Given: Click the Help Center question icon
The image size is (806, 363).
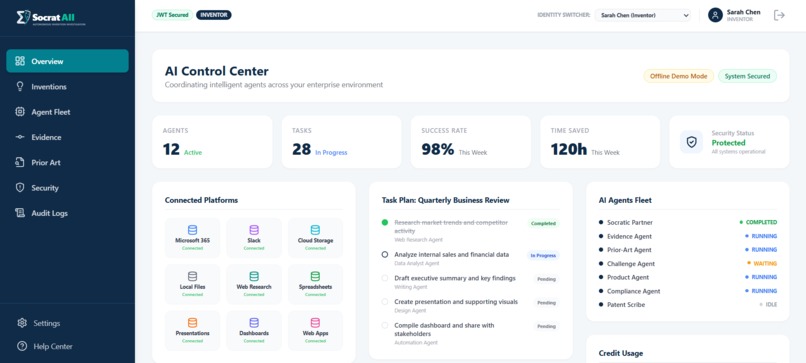Looking at the screenshot, I should [x=22, y=346].
